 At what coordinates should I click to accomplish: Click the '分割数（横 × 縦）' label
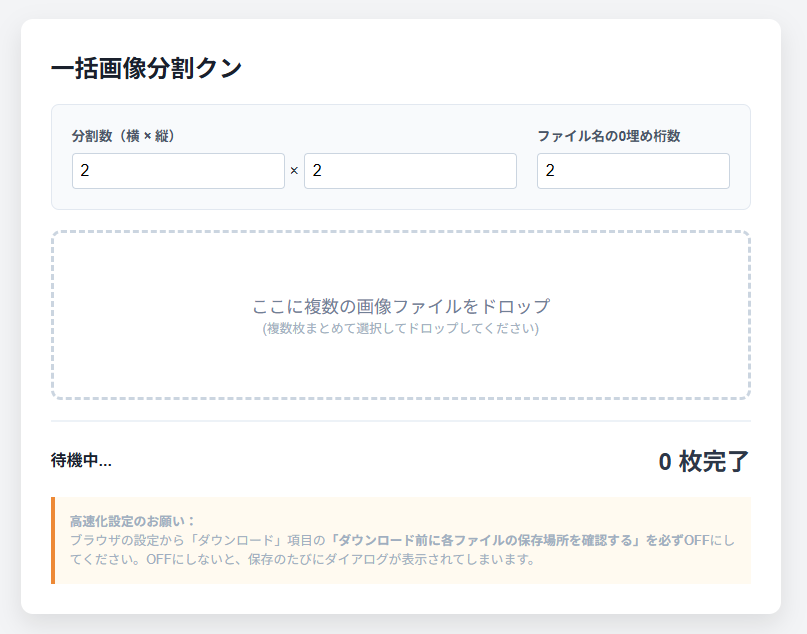coord(124,136)
